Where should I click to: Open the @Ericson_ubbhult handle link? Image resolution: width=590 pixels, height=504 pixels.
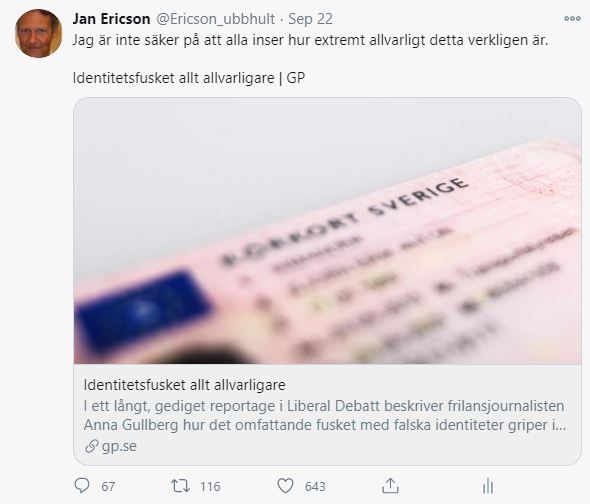tap(215, 19)
